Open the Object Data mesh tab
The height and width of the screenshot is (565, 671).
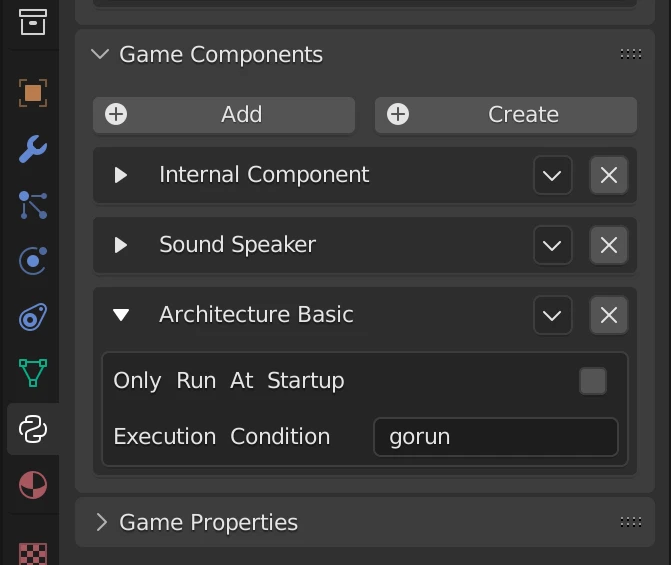pyautogui.click(x=33, y=374)
